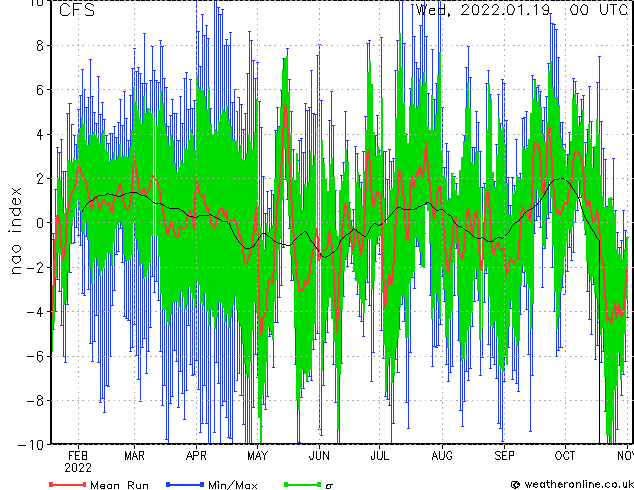The image size is (634, 490).
Task: Click the AUG month axis label
Action: (x=442, y=456)
